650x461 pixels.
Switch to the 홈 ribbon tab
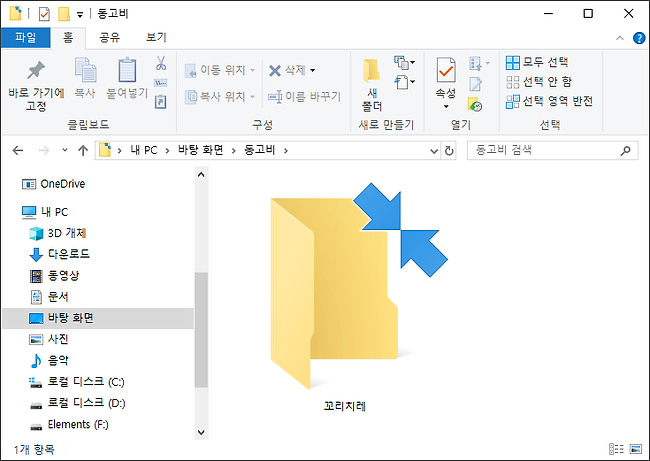click(x=68, y=38)
